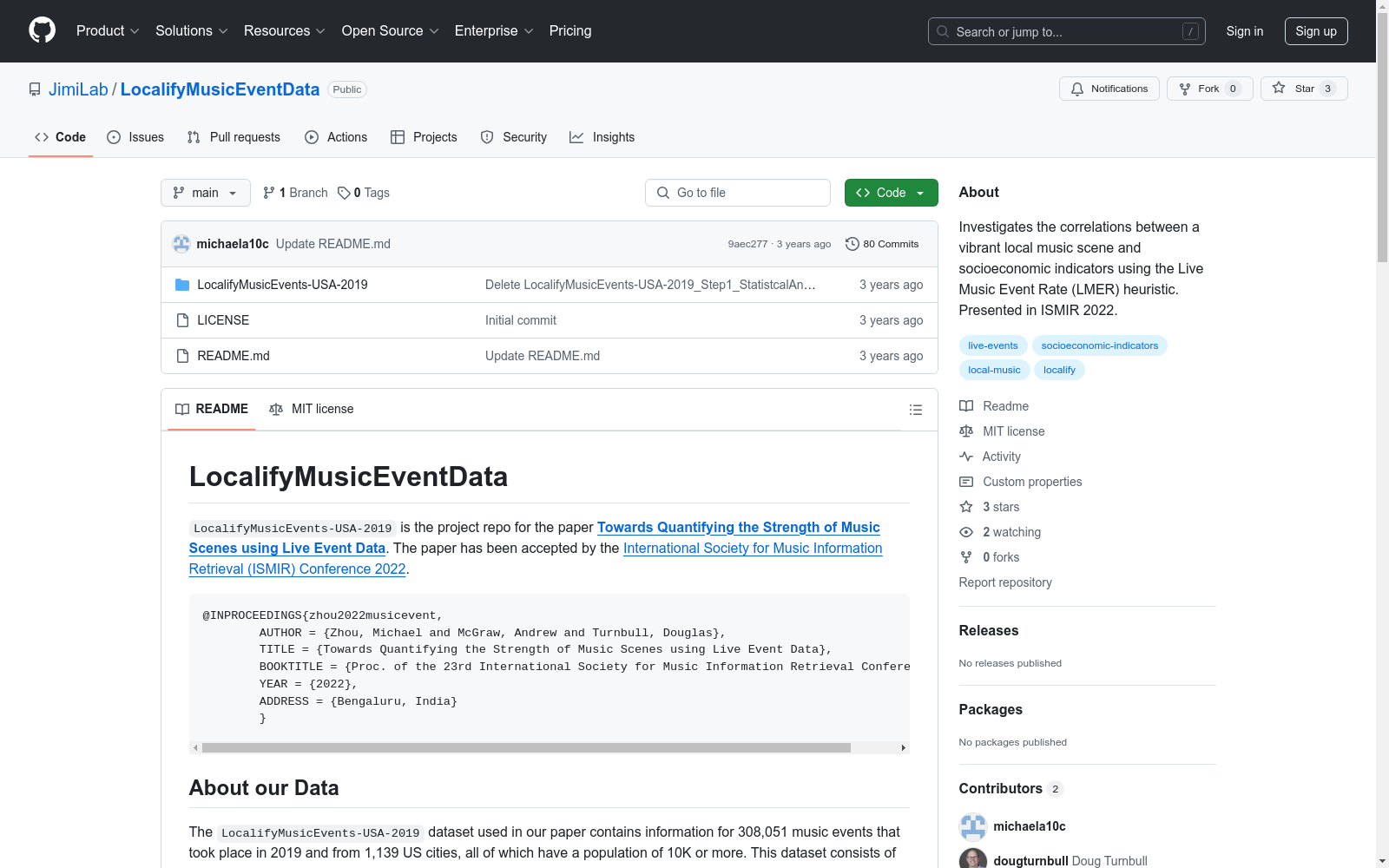Open the local-music topic tag
The width and height of the screenshot is (1389, 868).
pyautogui.click(x=994, y=370)
